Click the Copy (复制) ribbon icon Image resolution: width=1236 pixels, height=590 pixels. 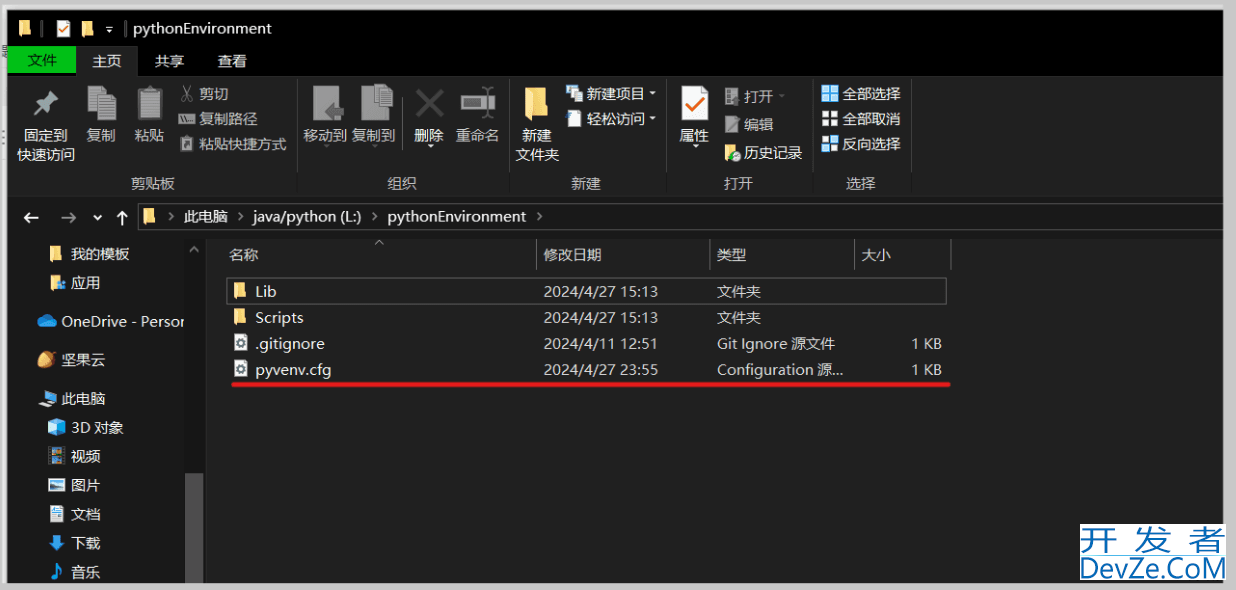pyautogui.click(x=101, y=104)
